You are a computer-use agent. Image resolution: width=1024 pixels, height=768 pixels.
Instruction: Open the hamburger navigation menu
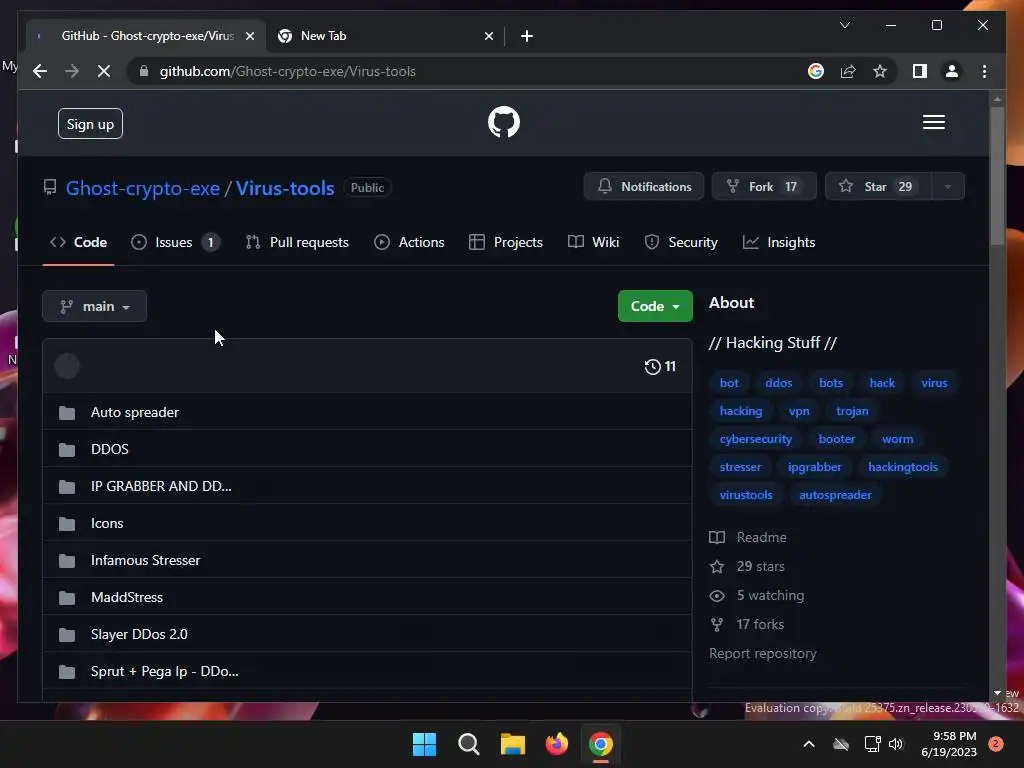pos(933,122)
